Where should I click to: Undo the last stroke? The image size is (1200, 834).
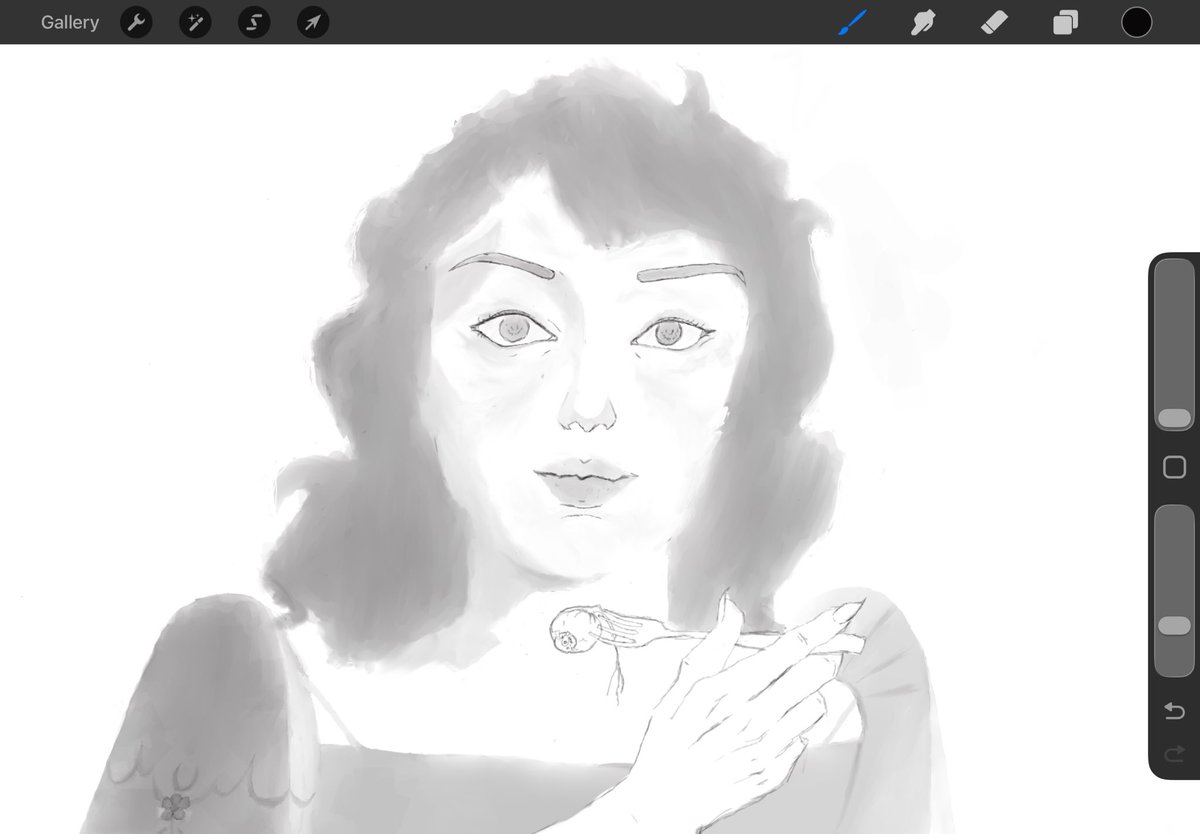tap(1174, 711)
